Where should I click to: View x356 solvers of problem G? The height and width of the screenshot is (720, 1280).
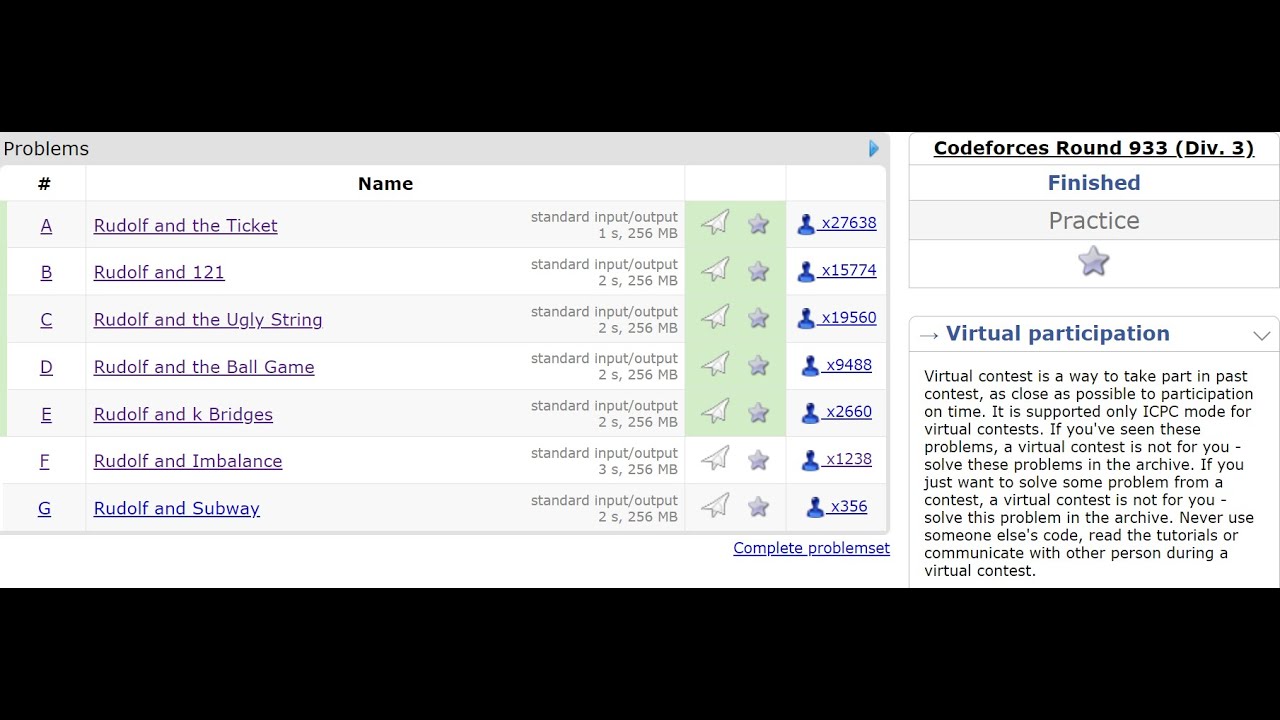[x=837, y=506]
